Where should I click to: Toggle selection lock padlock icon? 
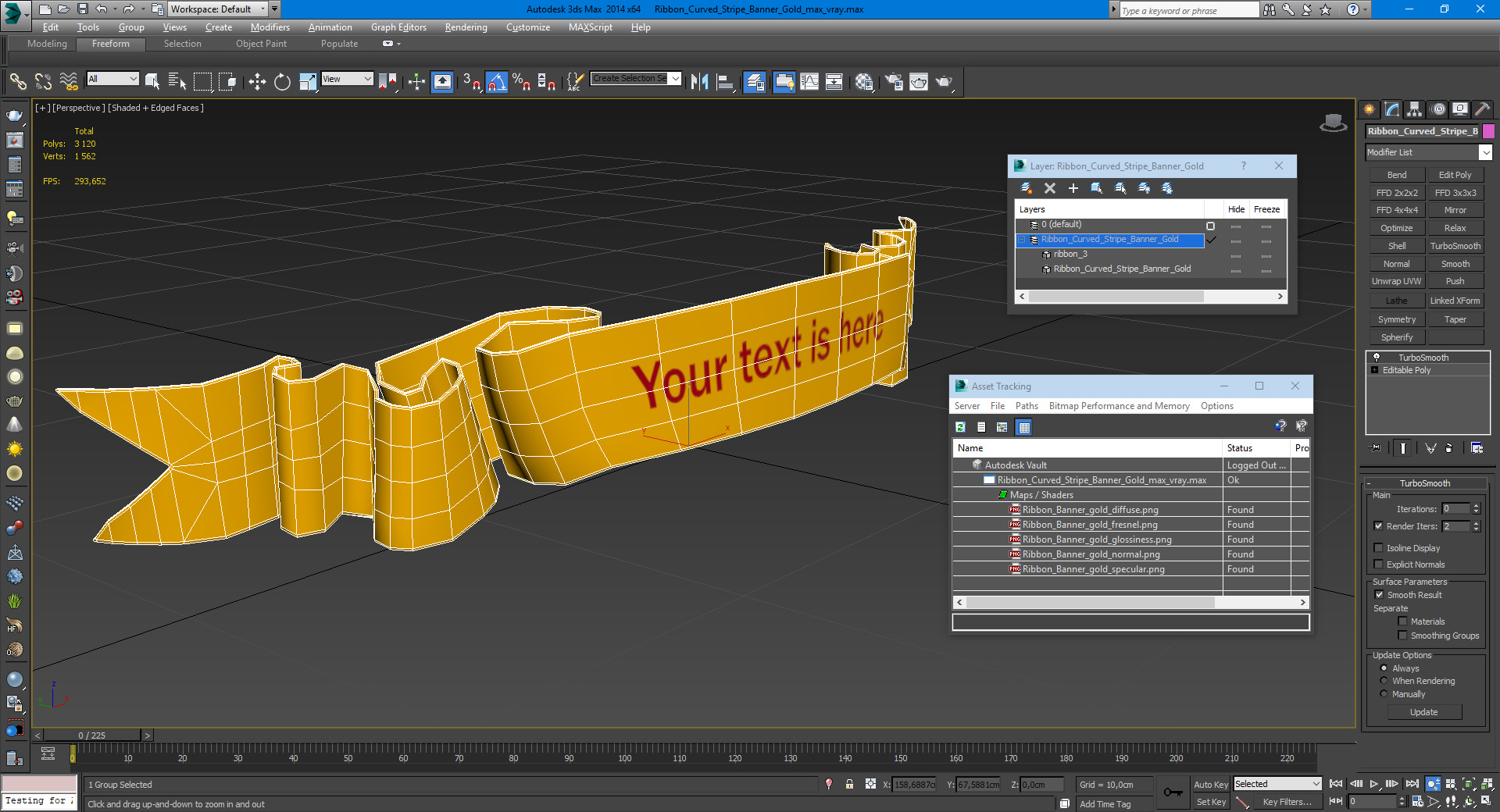(x=850, y=784)
